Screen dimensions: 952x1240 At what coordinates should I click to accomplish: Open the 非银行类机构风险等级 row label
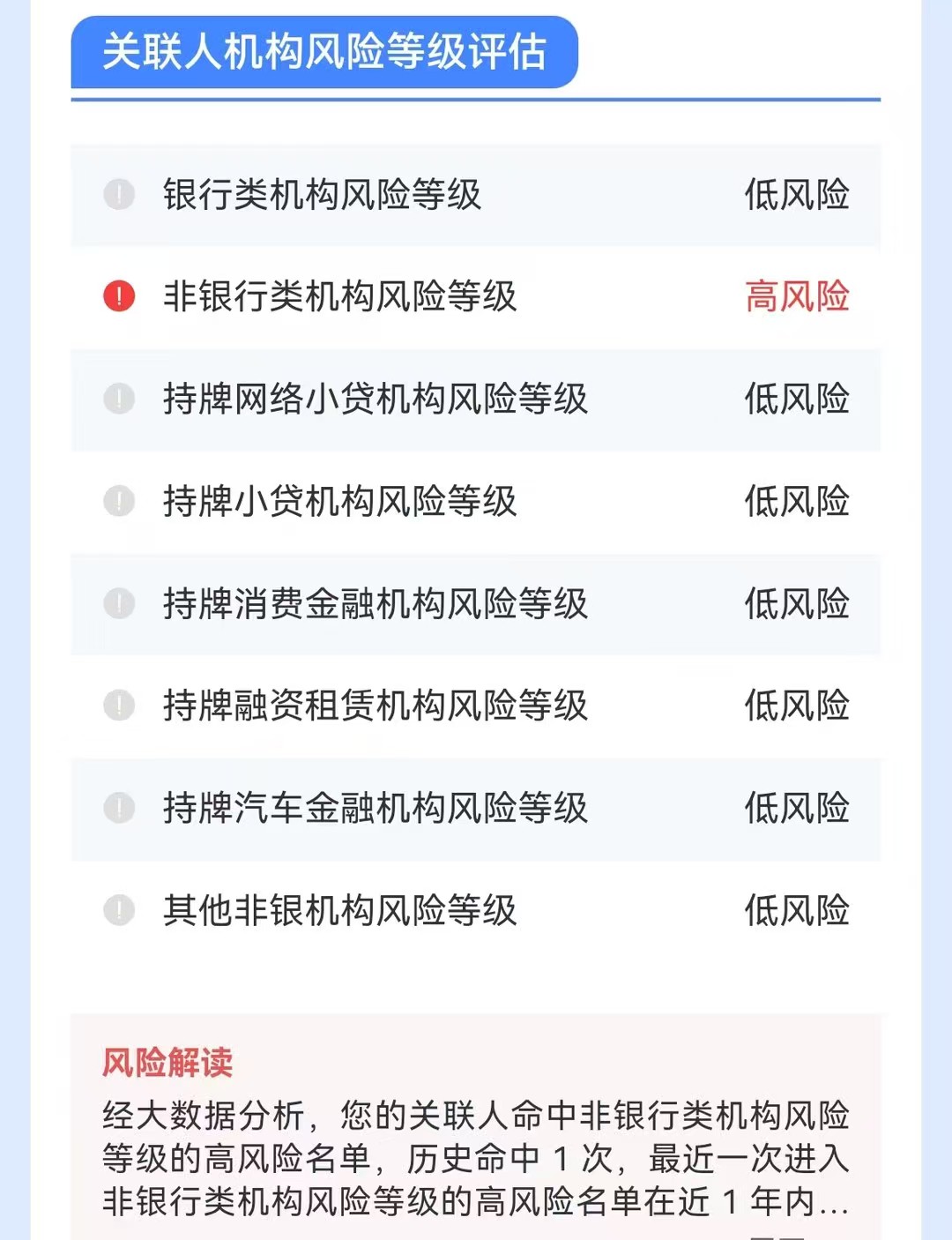[x=339, y=296]
